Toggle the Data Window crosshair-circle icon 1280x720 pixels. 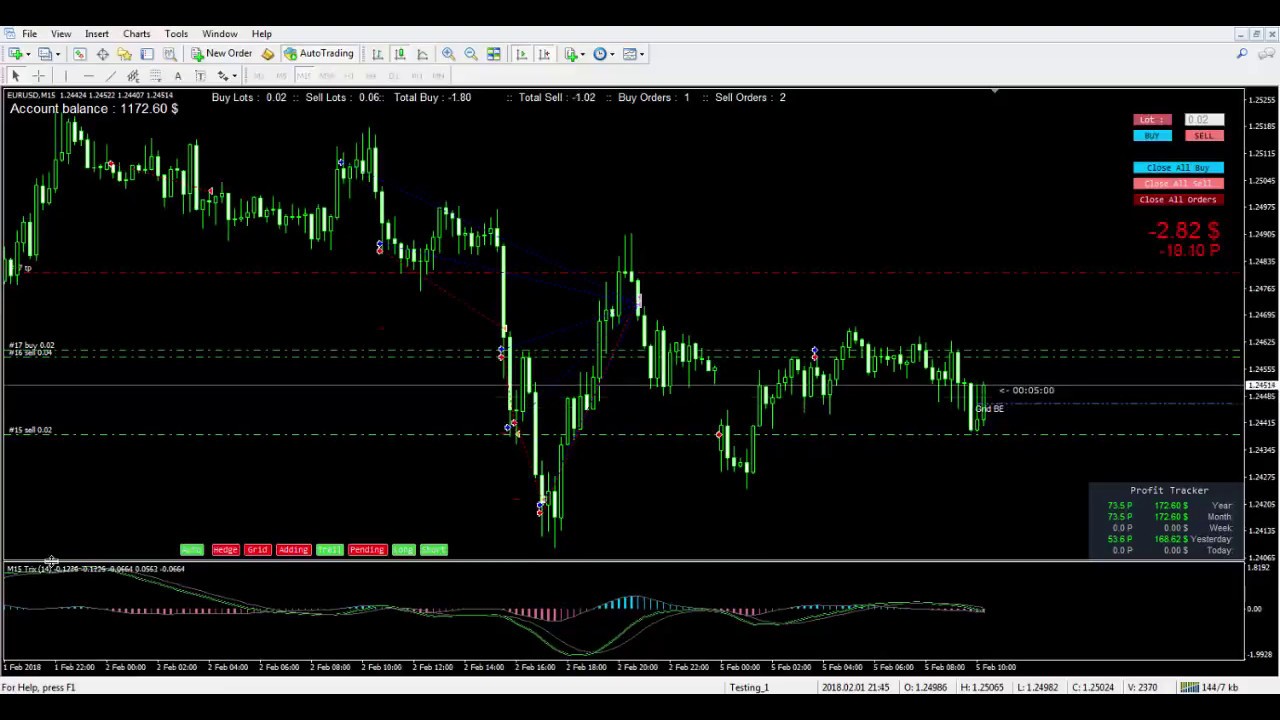[x=102, y=54]
